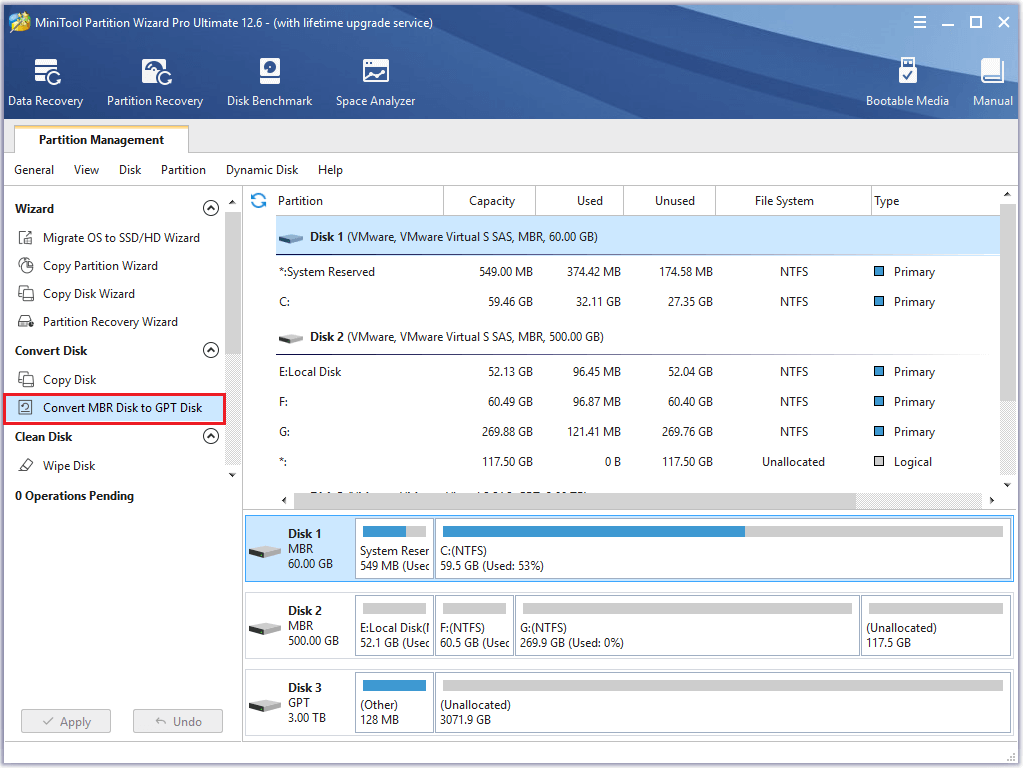The height and width of the screenshot is (769, 1024).
Task: Sort by the File System column header
Action: 793,200
